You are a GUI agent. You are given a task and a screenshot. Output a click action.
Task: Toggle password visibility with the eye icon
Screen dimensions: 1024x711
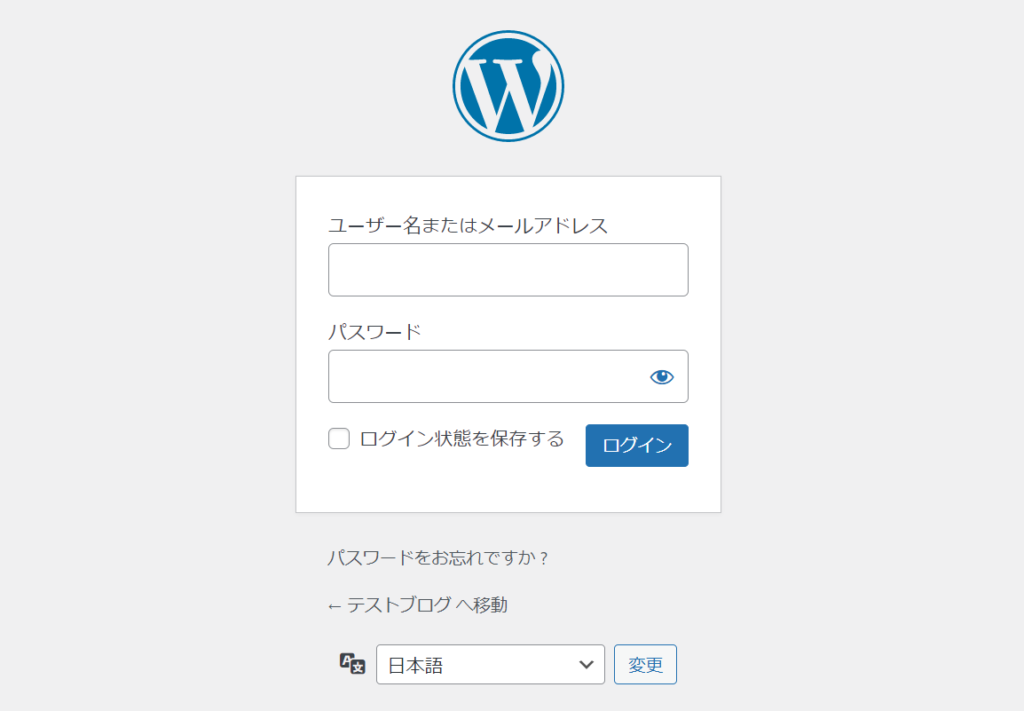pyautogui.click(x=662, y=376)
